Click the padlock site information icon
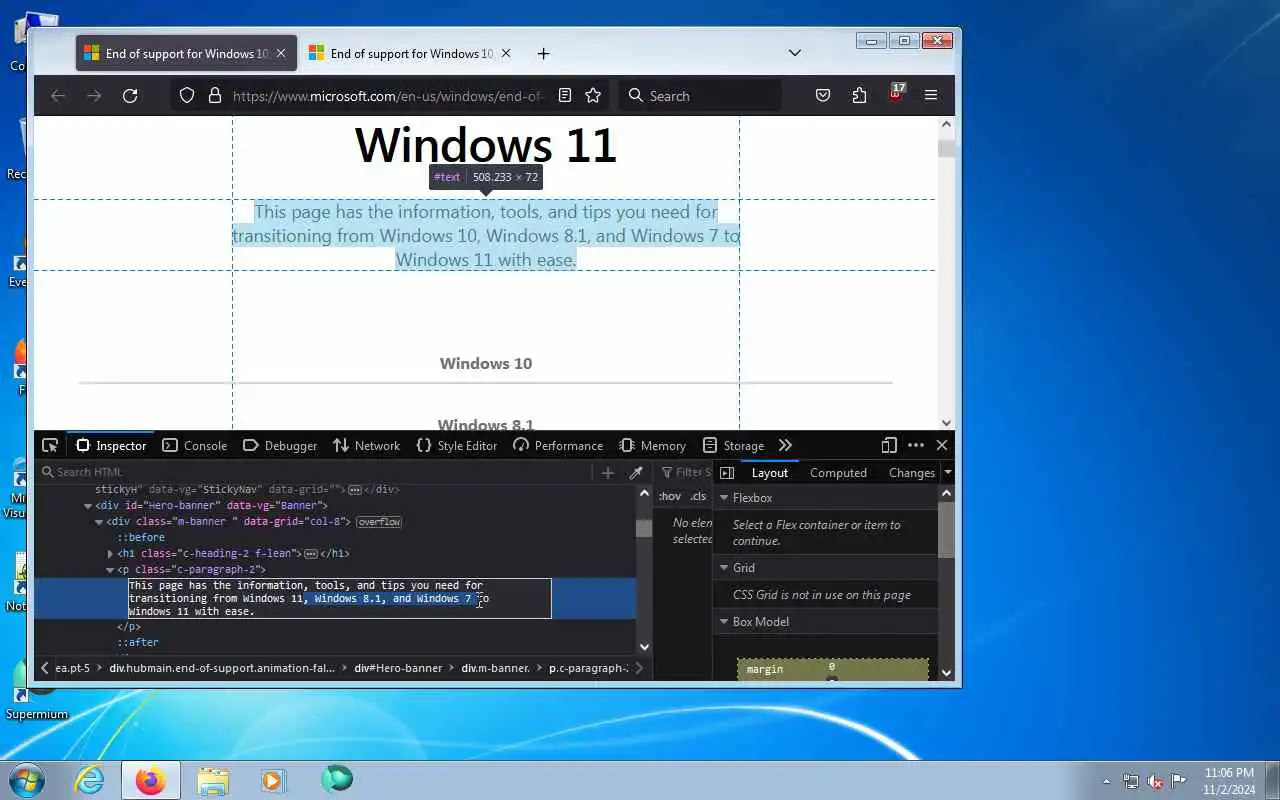 tap(214, 96)
